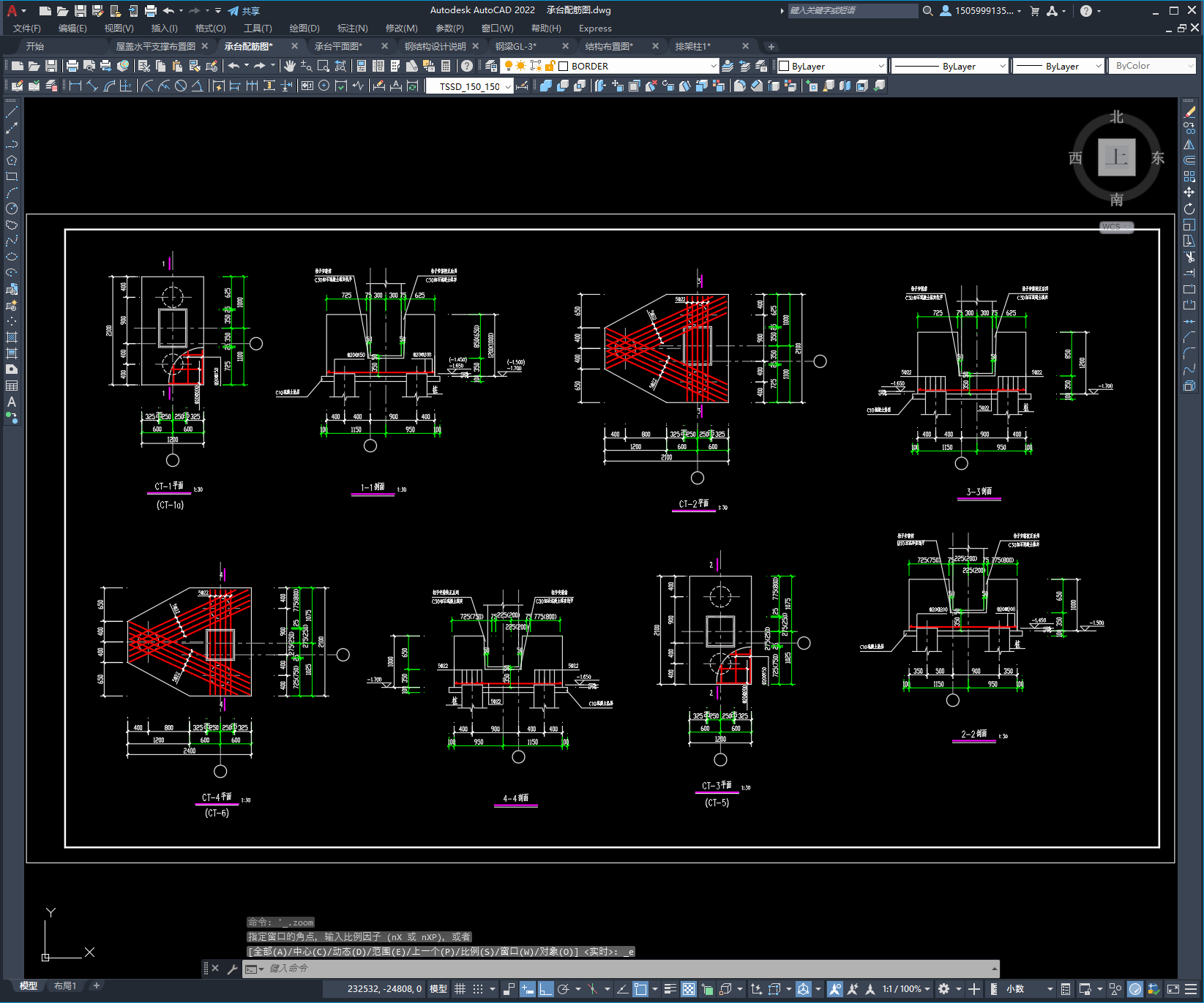
Task: Switch to 承台平面图* drawing tab
Action: 339,46
